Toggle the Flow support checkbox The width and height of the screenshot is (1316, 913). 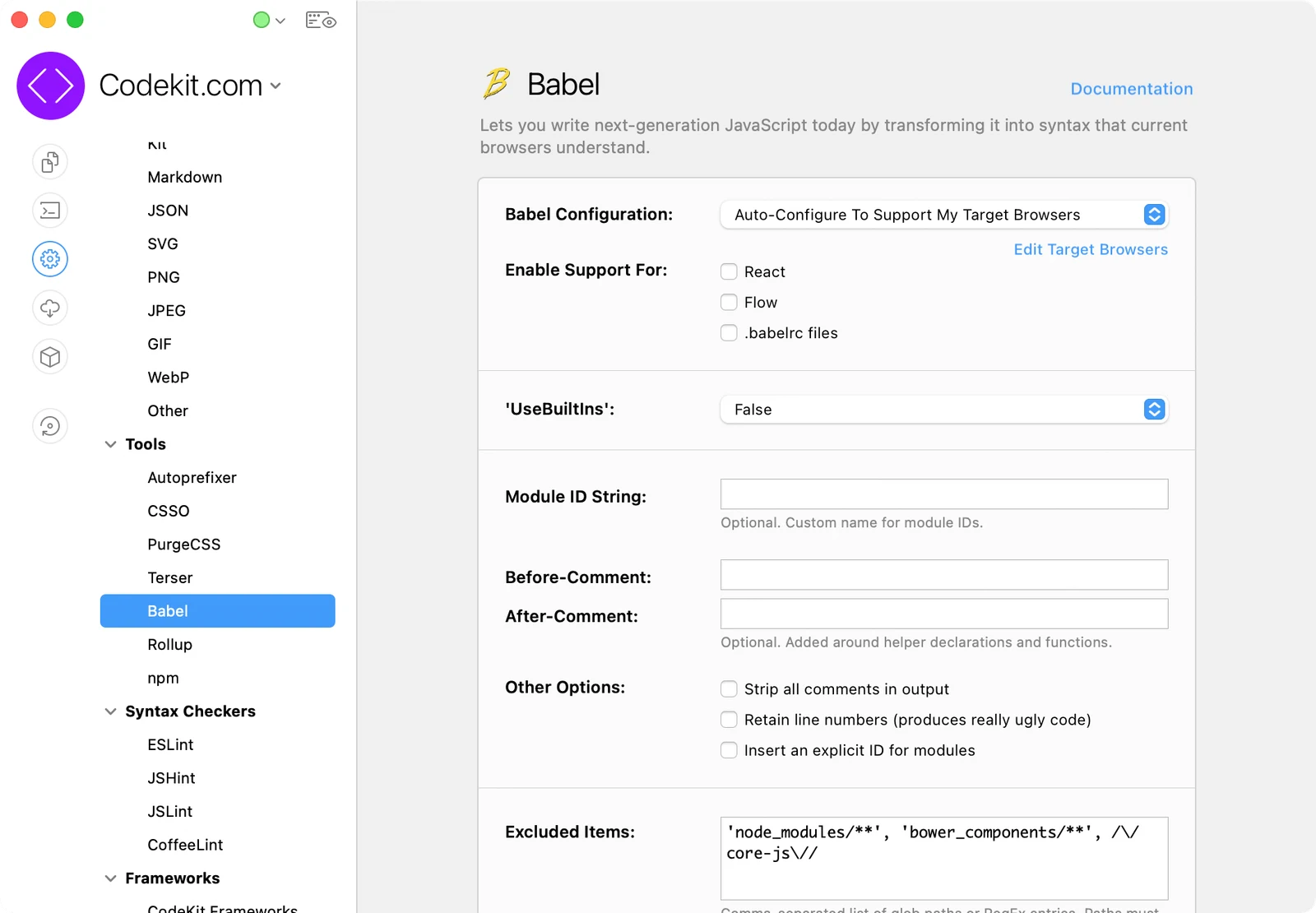[x=729, y=302]
